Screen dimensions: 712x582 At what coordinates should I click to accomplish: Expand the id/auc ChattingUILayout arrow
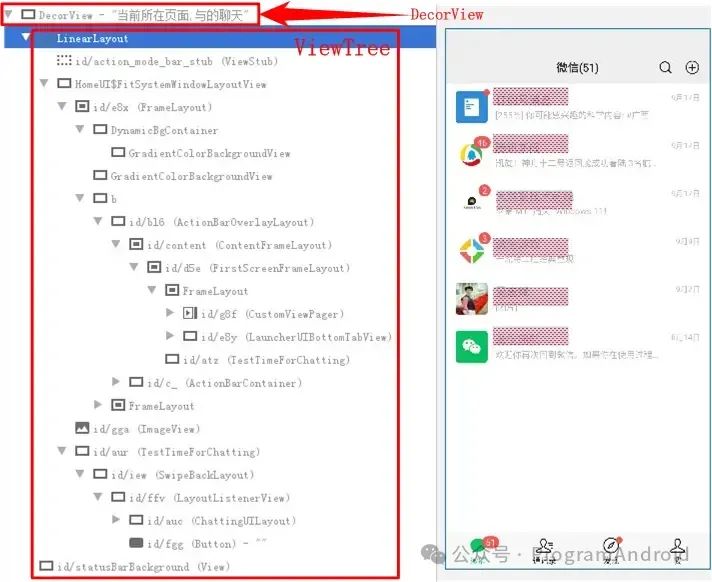[116, 519]
